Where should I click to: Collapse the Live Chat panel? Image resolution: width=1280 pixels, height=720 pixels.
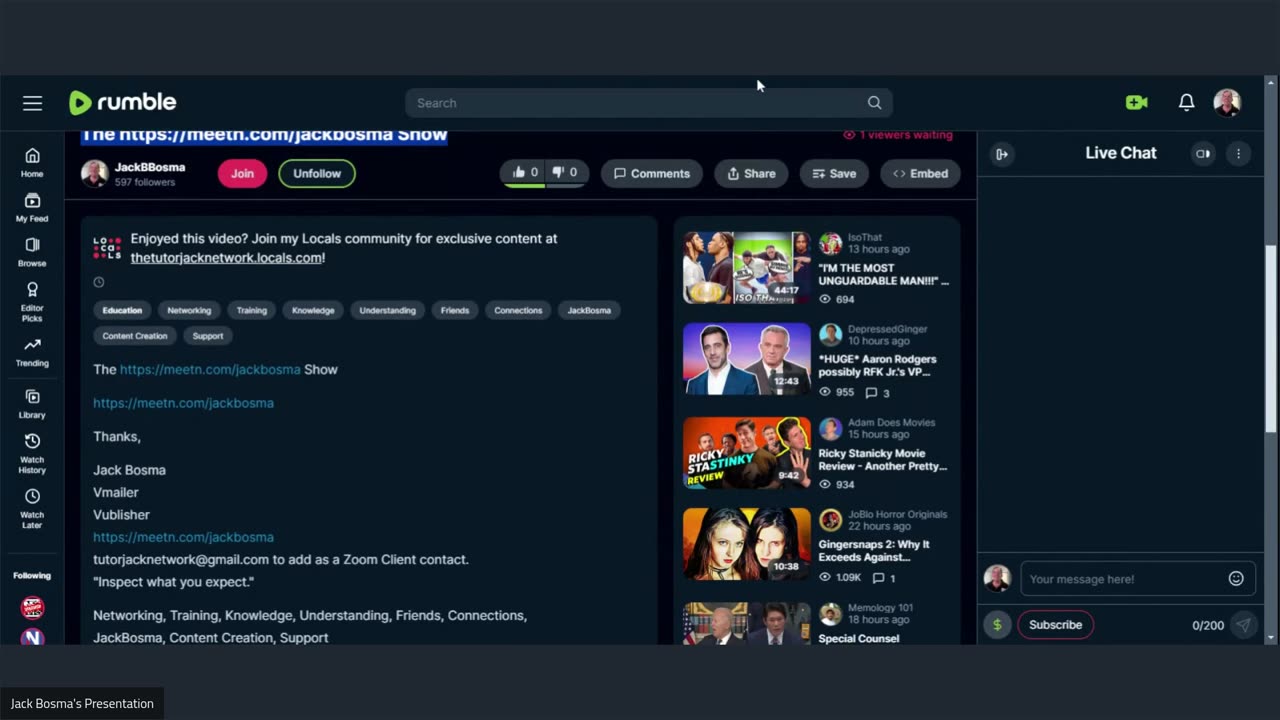click(1001, 153)
